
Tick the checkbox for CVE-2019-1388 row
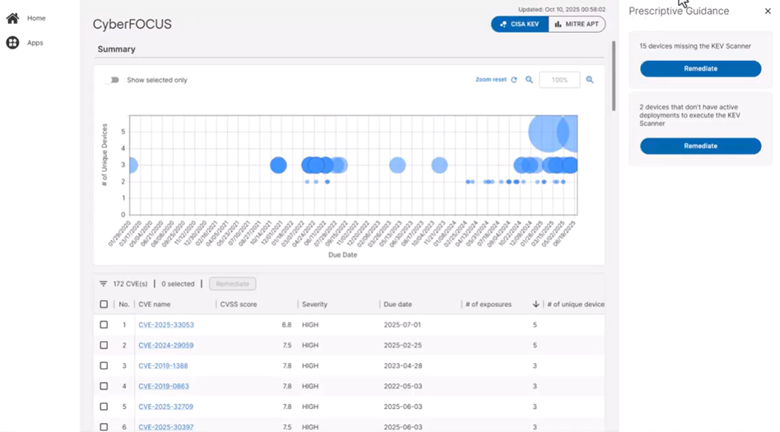[x=104, y=366]
